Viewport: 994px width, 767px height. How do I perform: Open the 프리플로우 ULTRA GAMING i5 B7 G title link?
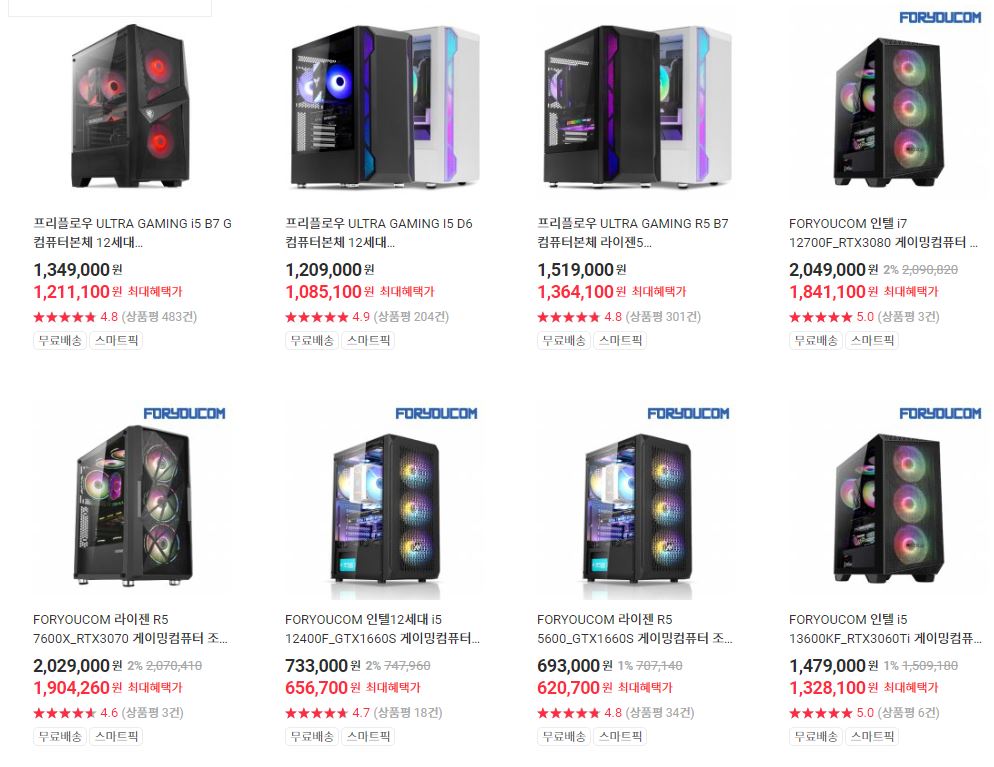[132, 233]
